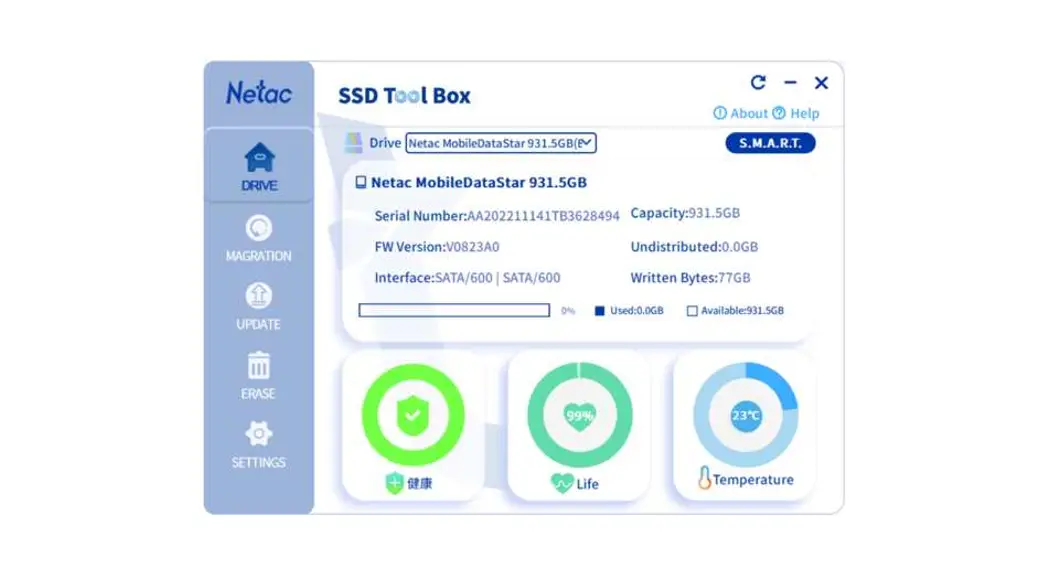Click the SETTINGS gear icon
This screenshot has width=1050, height=579.
pos(258,432)
